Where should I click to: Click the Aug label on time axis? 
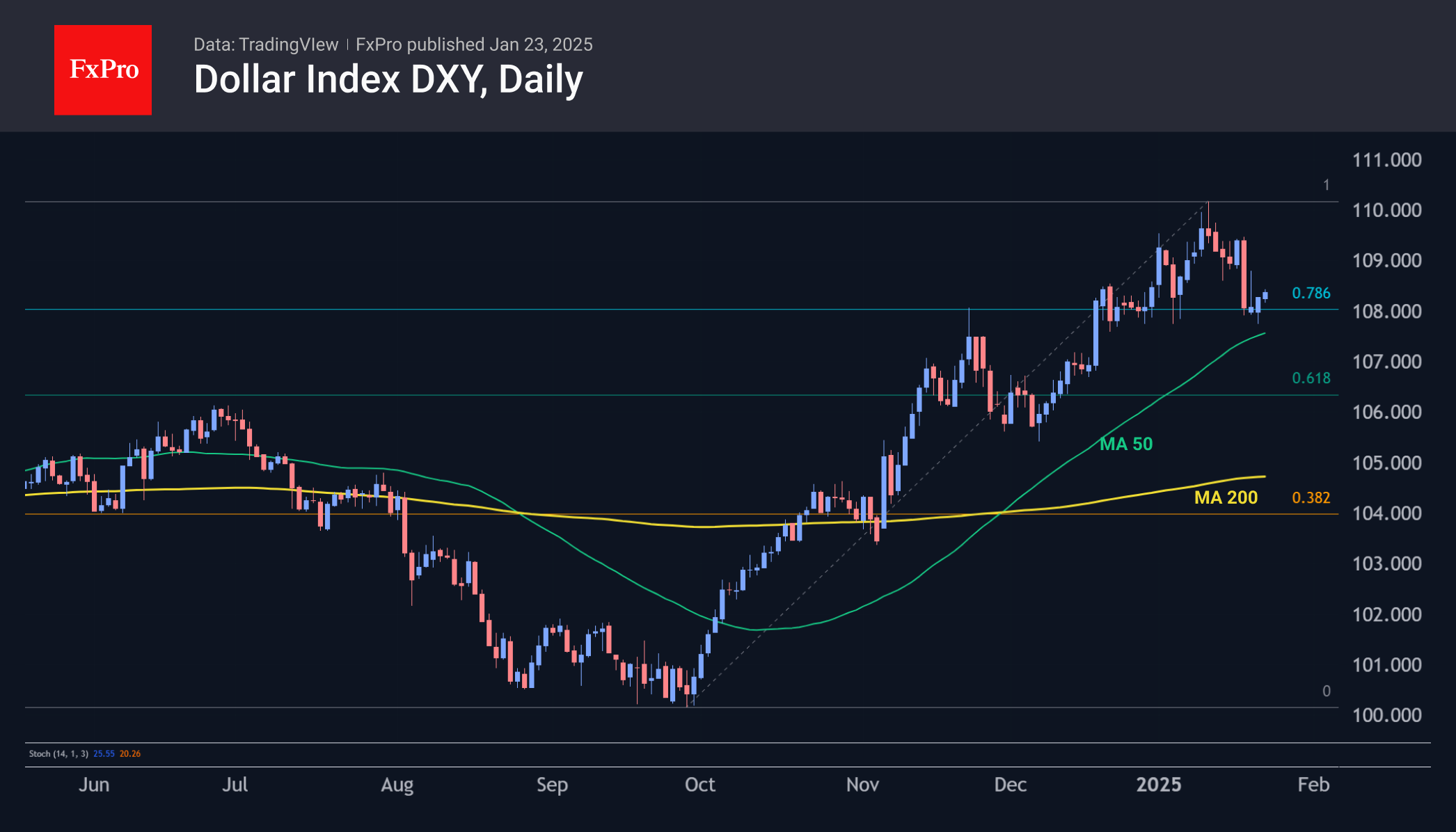click(397, 785)
